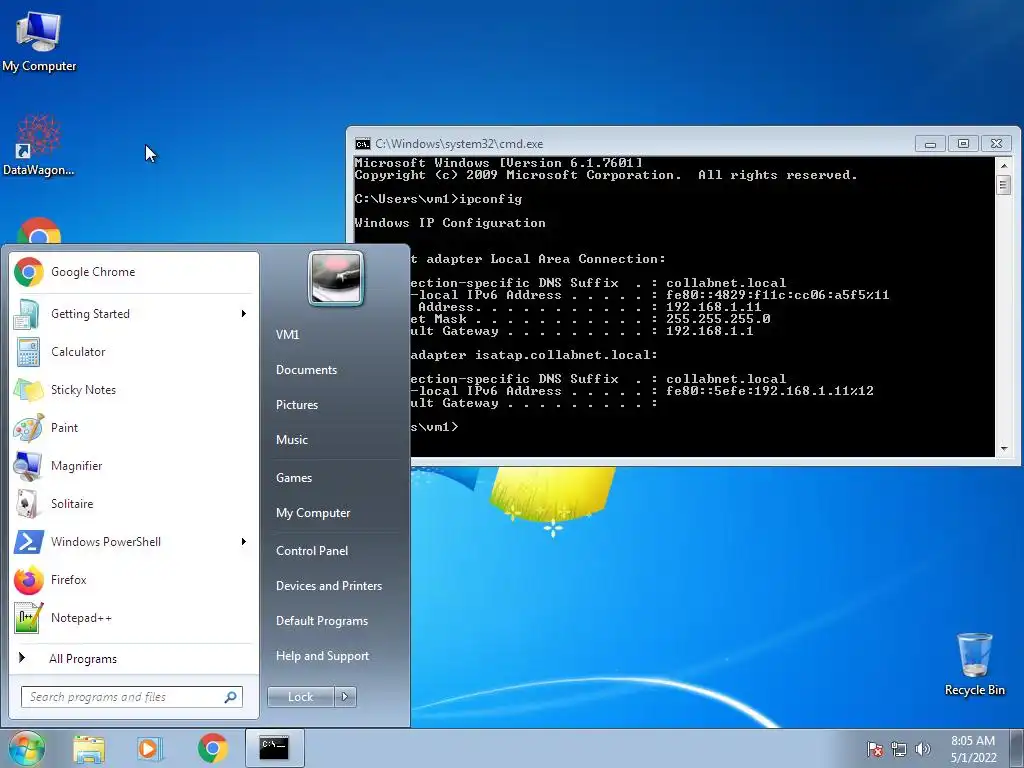Click the cmd.exe title bar text
Viewport: 1024px width, 768px height.
coord(459,144)
